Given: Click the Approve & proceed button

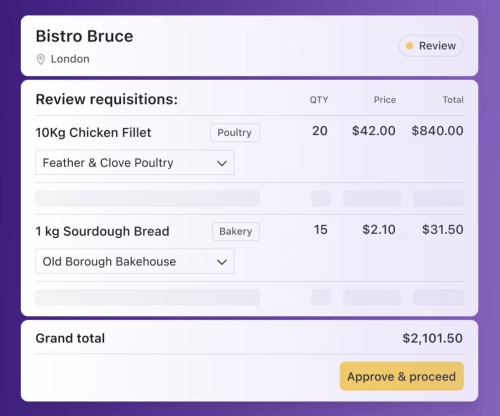Looking at the screenshot, I should (x=402, y=376).
